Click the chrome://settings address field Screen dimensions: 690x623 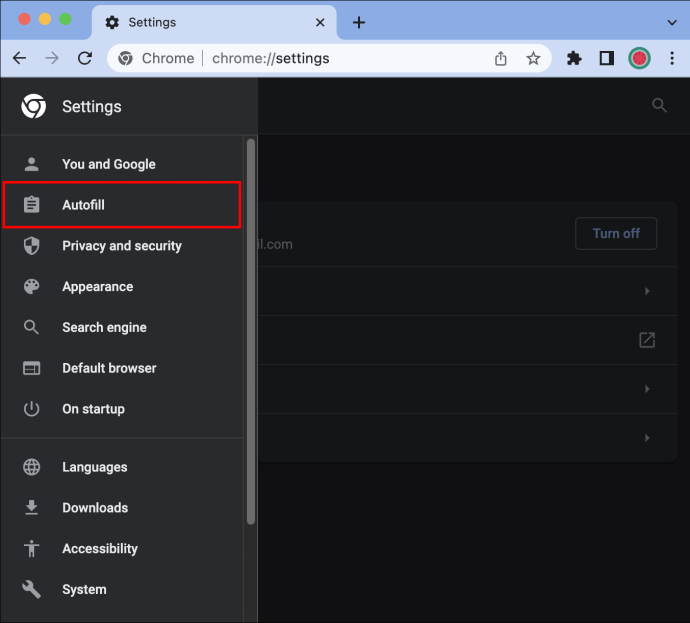pyautogui.click(x=329, y=58)
